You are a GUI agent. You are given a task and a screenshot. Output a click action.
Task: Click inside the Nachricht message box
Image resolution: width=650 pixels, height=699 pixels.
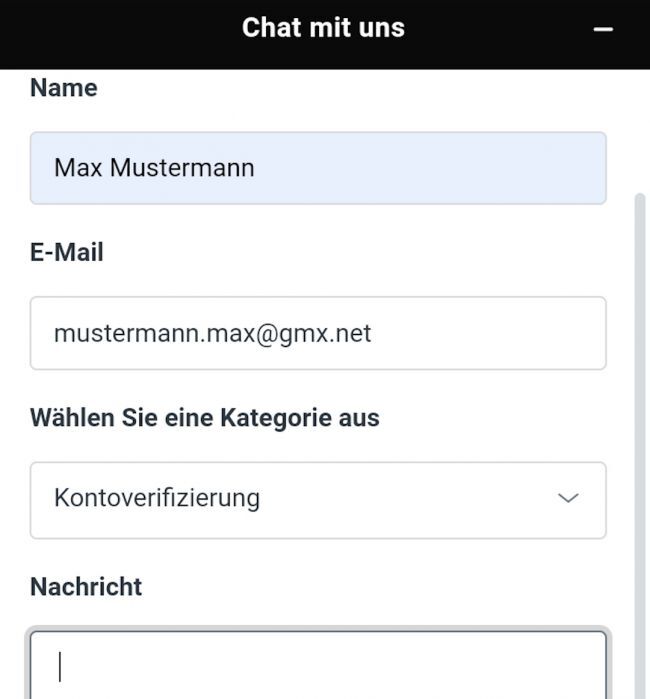[318, 666]
